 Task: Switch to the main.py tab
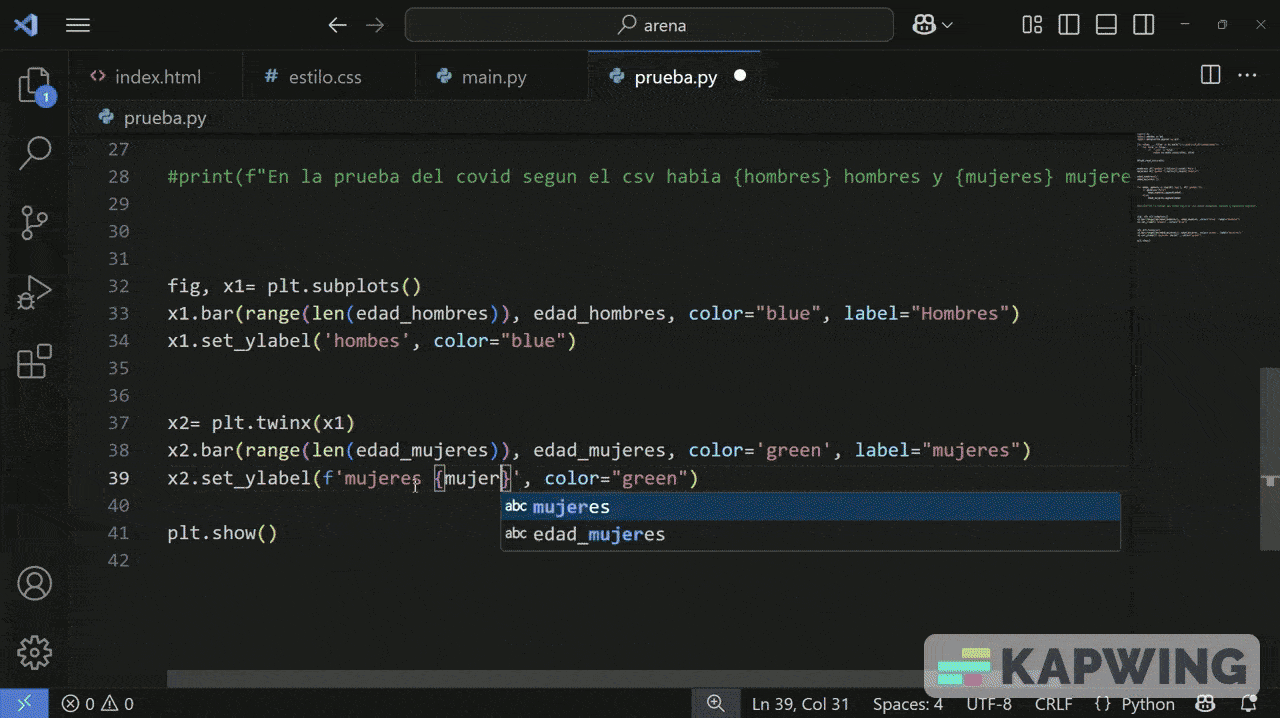point(493,77)
